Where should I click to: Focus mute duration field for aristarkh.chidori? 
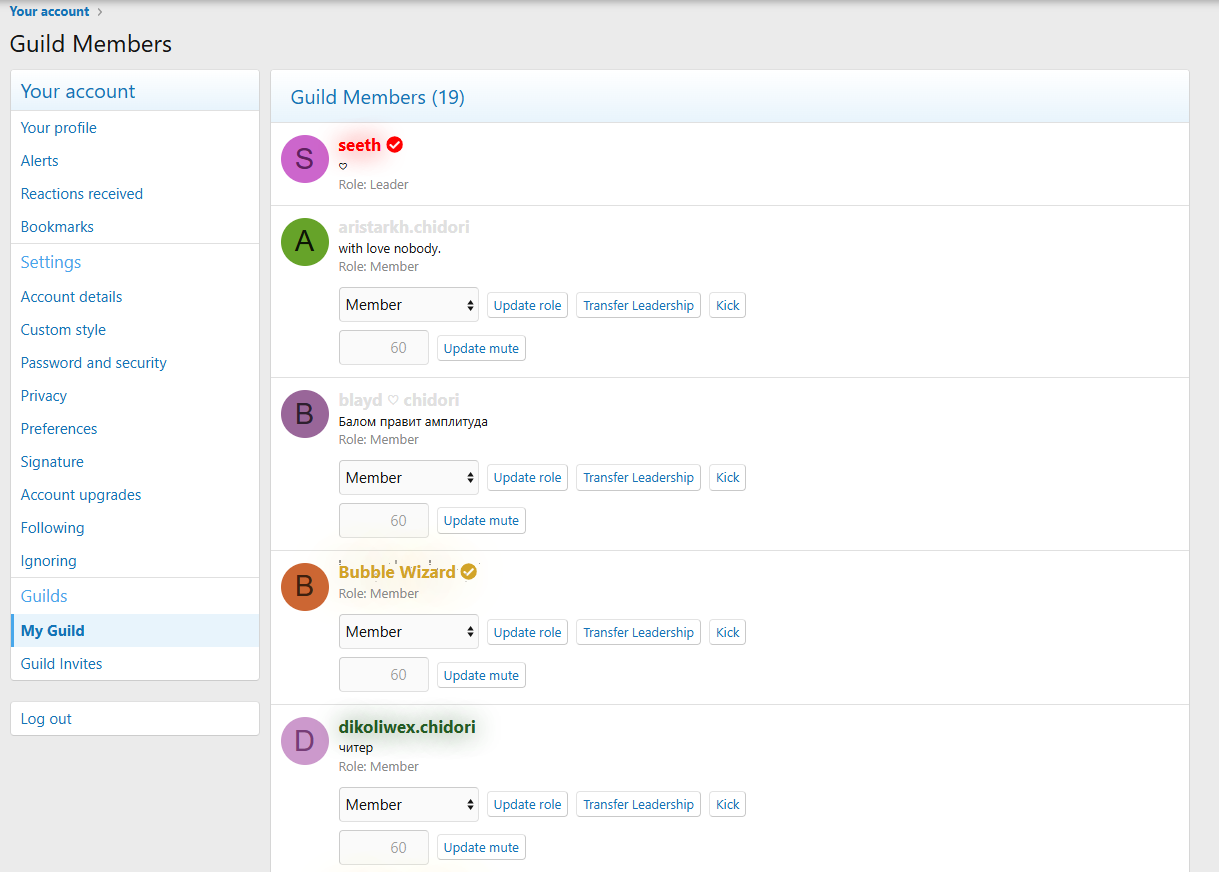point(384,348)
